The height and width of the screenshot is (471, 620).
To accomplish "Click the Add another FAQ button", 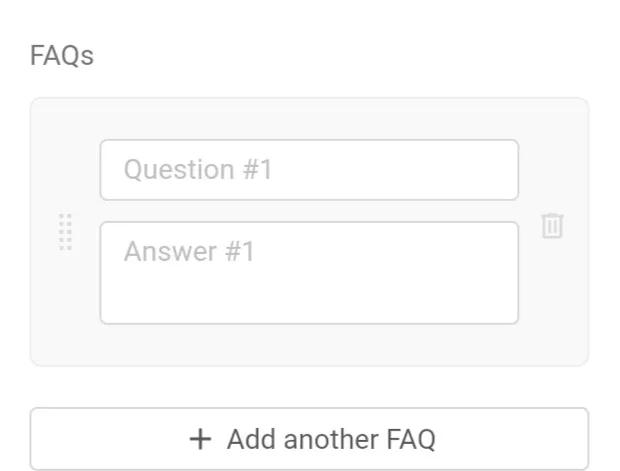I will (x=309, y=439).
